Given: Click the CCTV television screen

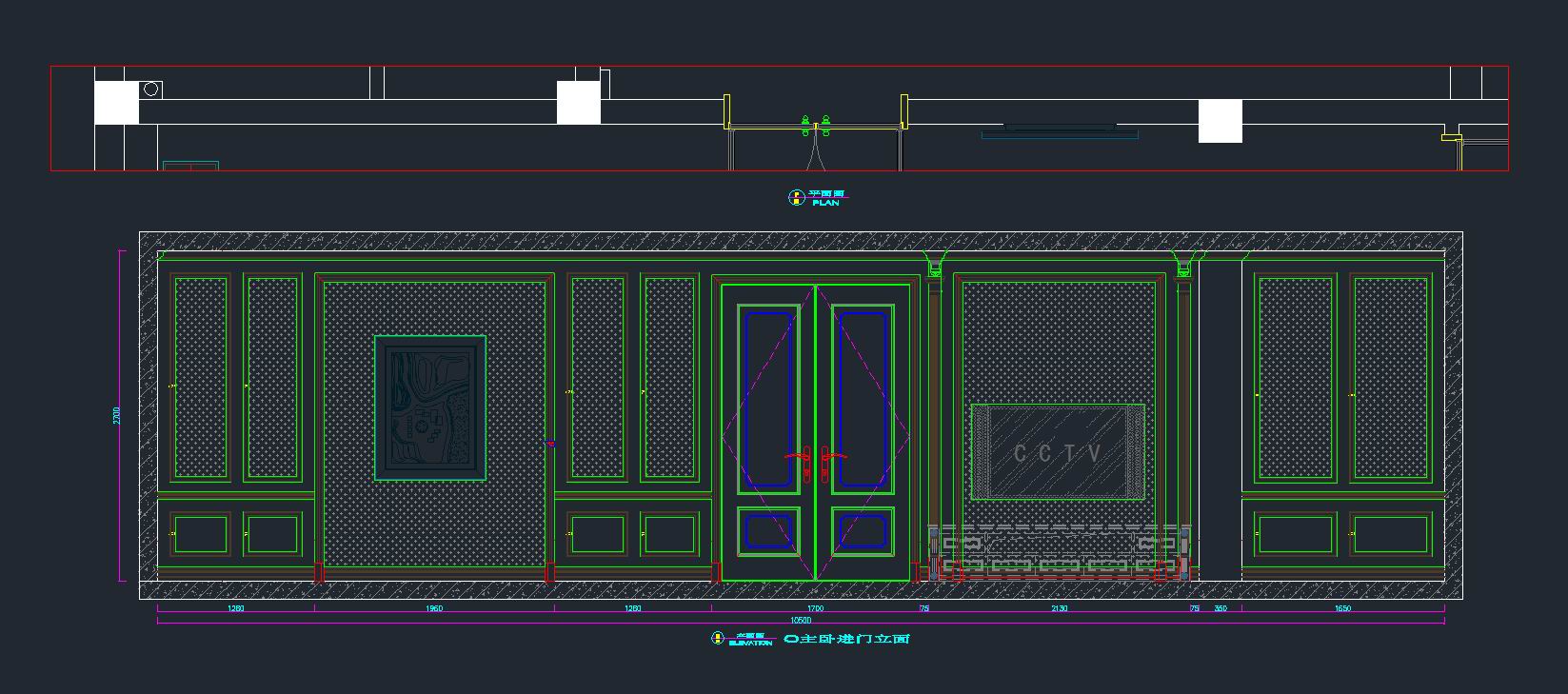Looking at the screenshot, I should click(x=1057, y=452).
